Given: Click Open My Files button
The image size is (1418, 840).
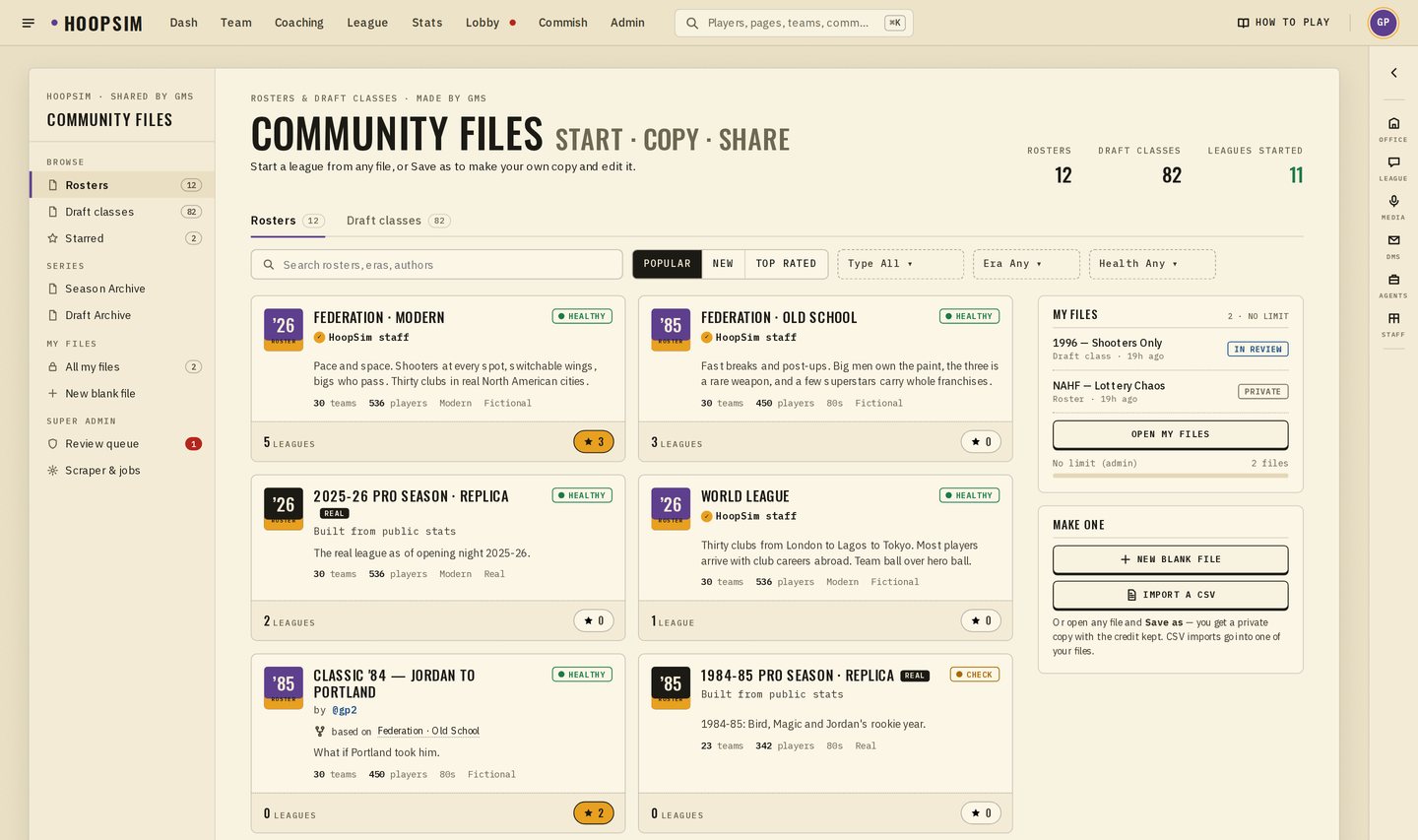Looking at the screenshot, I should (1170, 434).
